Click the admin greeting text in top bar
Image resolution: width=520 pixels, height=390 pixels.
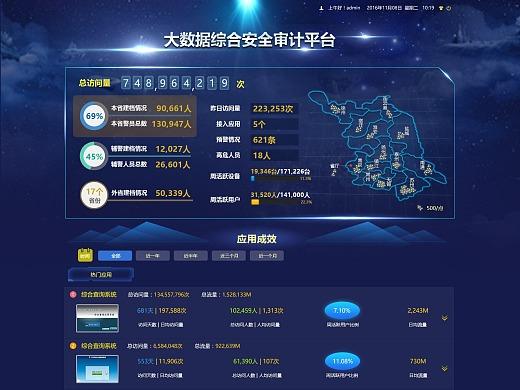coord(344,8)
